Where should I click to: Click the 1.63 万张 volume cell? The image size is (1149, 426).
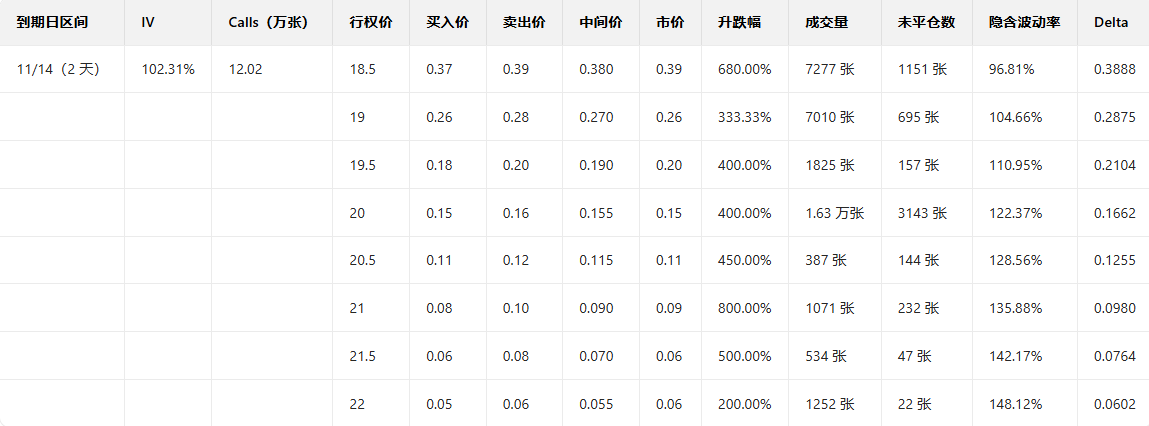[x=834, y=213]
